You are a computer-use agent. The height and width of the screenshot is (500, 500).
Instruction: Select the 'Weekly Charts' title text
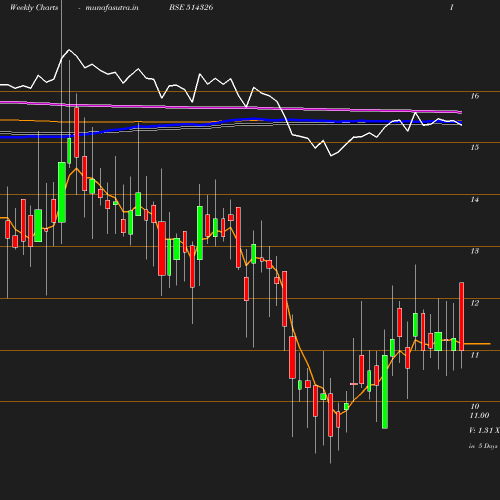[x=34, y=7]
